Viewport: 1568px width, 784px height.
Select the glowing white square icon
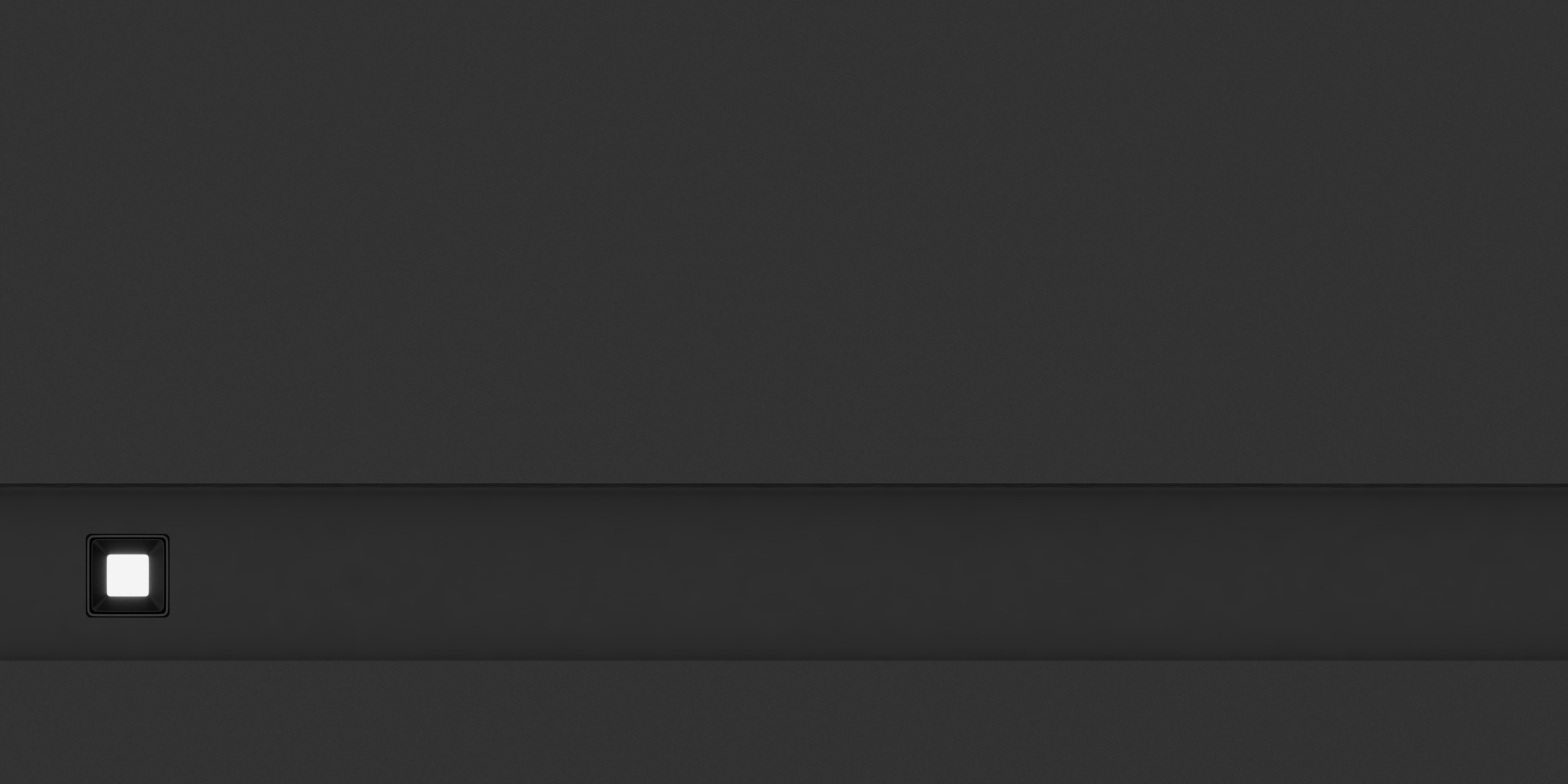pos(128,575)
